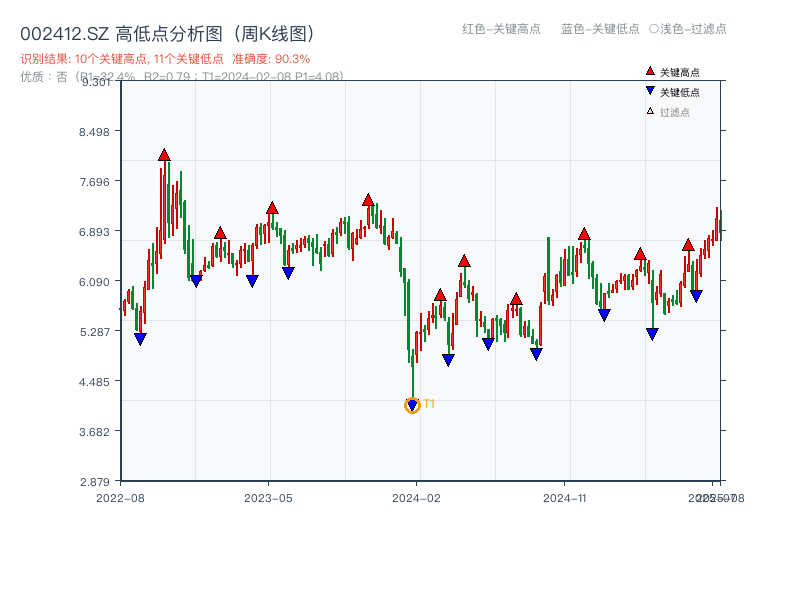
Task: Click the red triangle icon in the 关键高点 legend
Action: point(650,71)
